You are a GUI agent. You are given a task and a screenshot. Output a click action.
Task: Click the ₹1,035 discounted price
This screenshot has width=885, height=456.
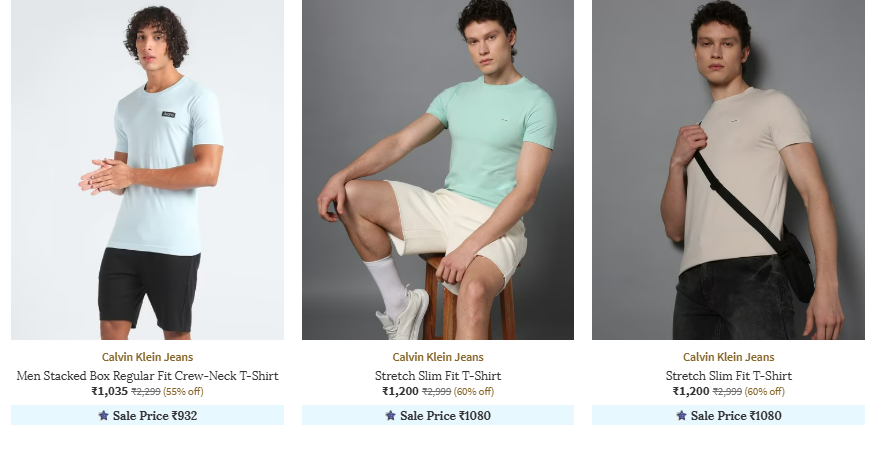(109, 391)
